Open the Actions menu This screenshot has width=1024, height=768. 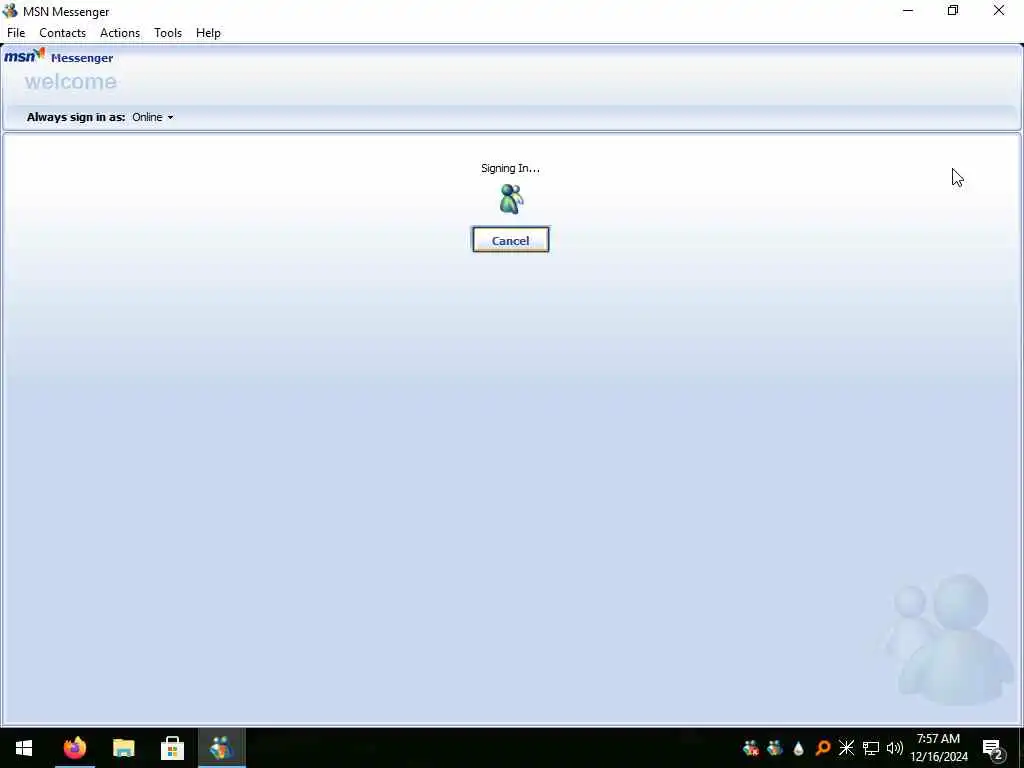(x=120, y=33)
